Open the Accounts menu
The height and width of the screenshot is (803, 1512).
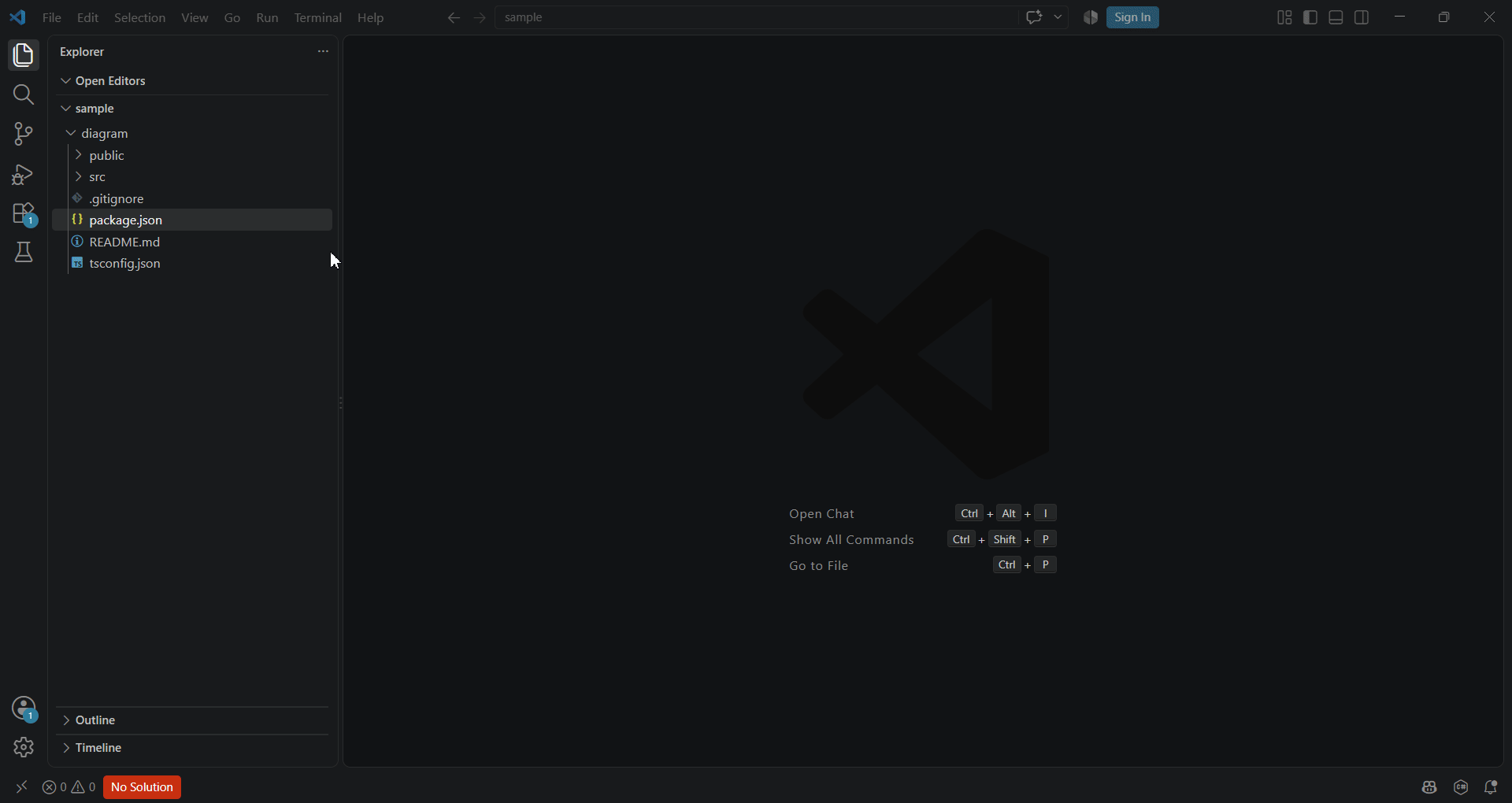tap(24, 709)
